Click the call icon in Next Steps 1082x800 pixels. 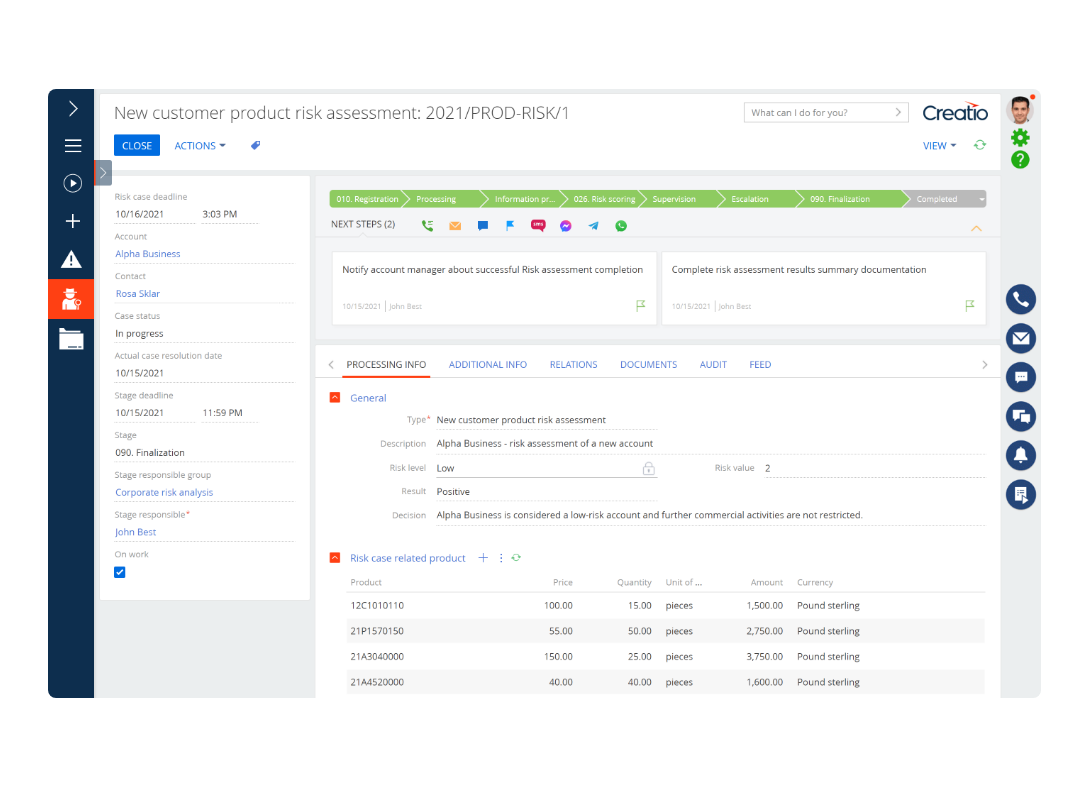tap(428, 226)
